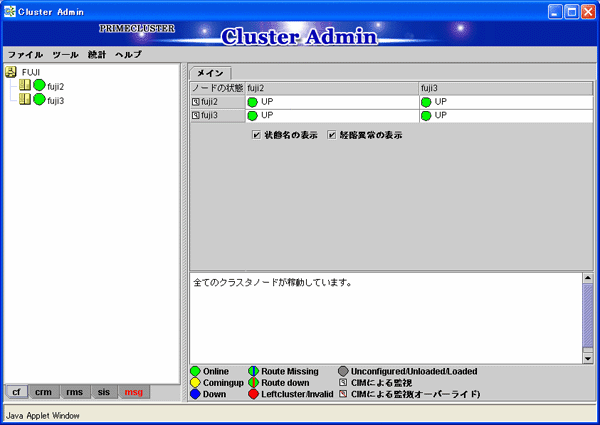The height and width of the screenshot is (425, 600).
Task: Select fuji3 node in the tree
Action: coord(55,101)
